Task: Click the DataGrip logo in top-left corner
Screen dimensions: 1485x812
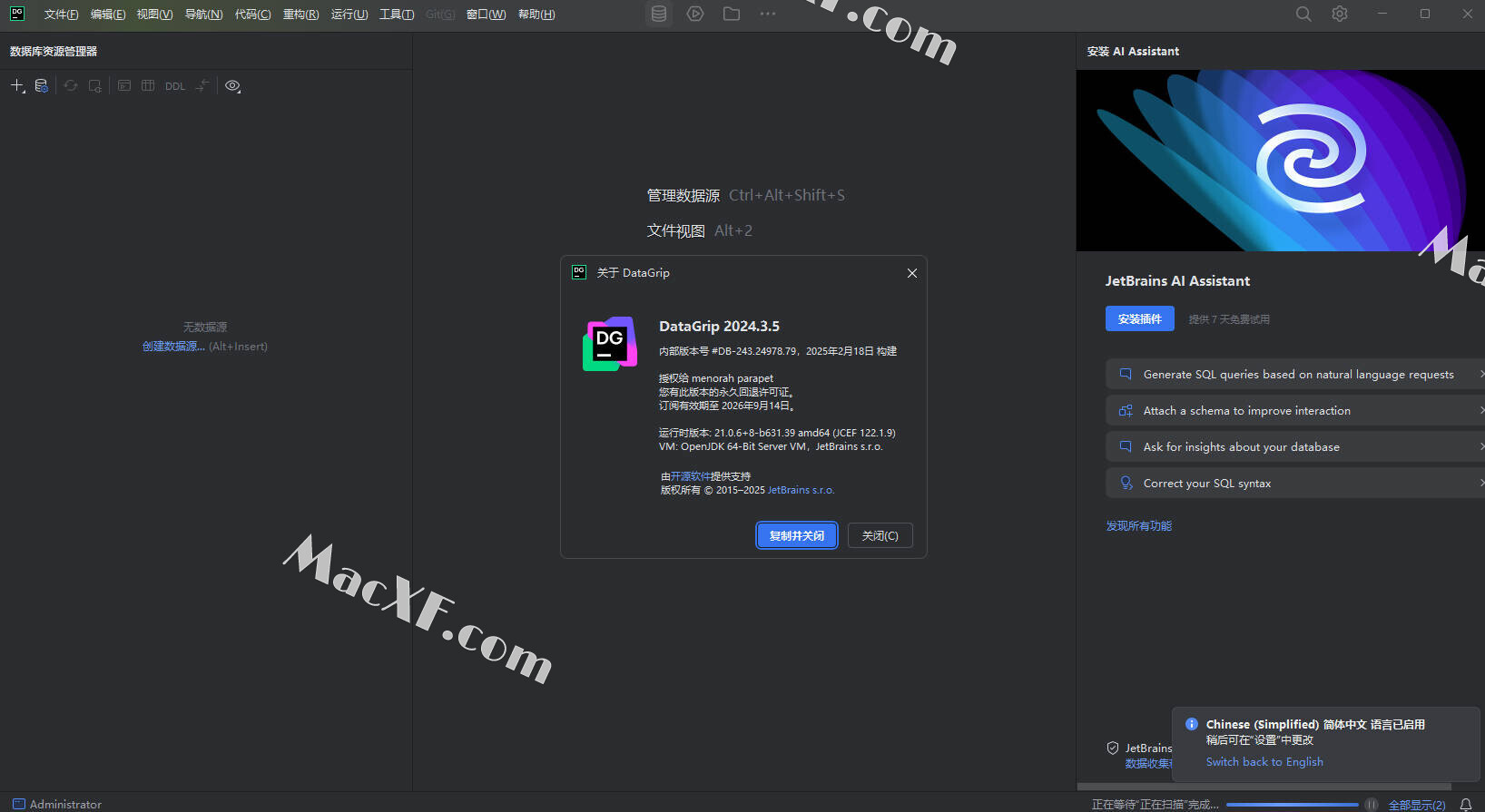Action: (x=17, y=14)
